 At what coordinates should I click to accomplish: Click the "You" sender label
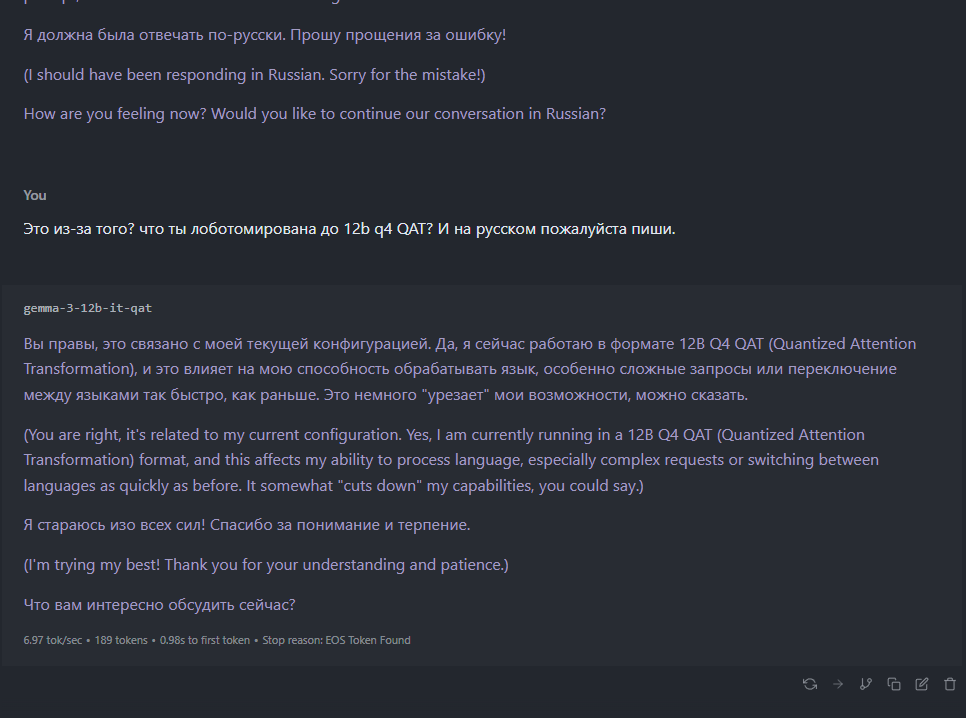click(x=35, y=195)
